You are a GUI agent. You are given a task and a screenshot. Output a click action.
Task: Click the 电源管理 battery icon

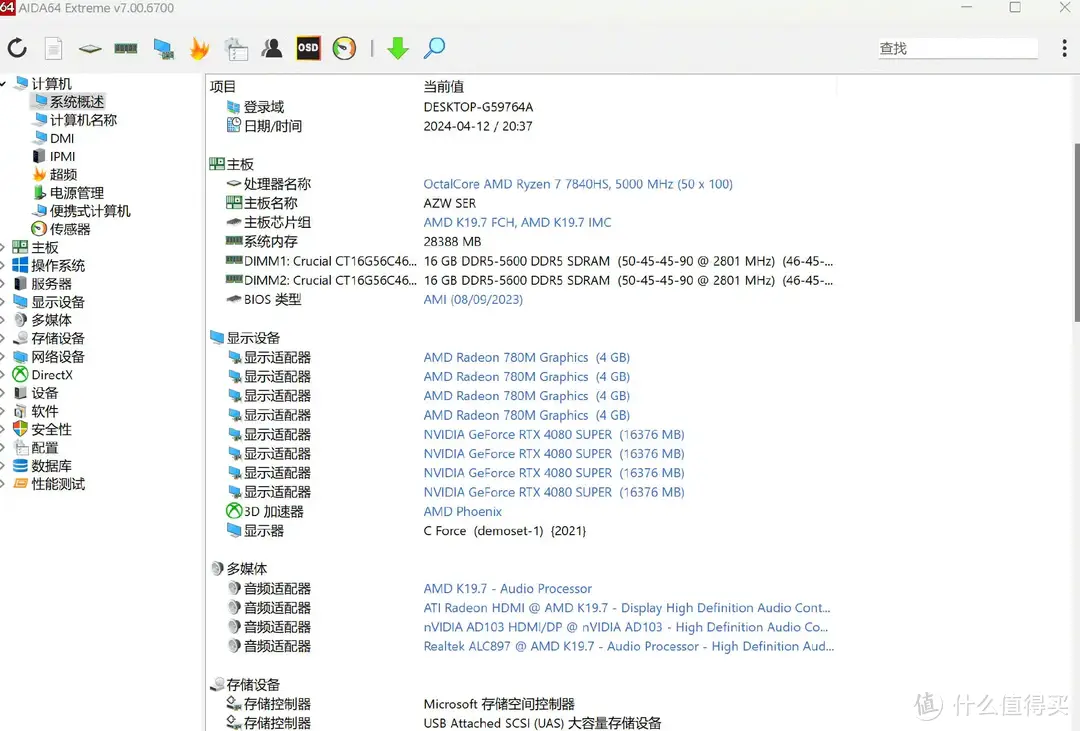pyautogui.click(x=40, y=192)
